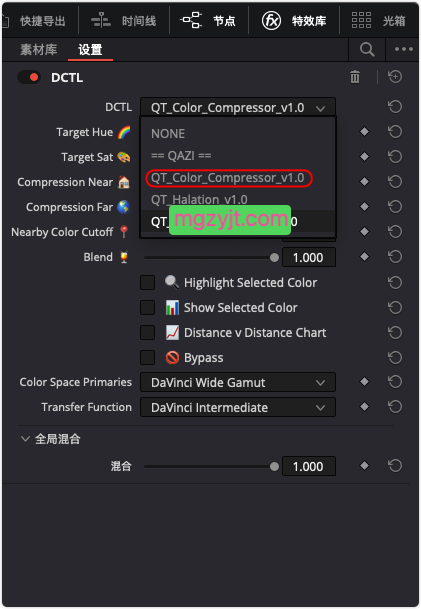421x609 pixels.
Task: Reset the Transfer Function setting
Action: point(395,407)
